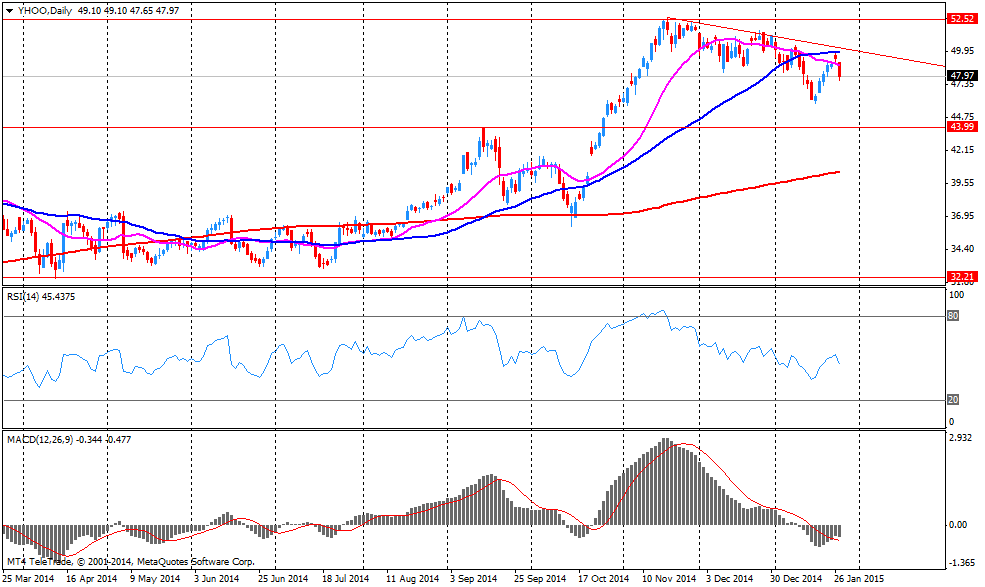Viewport: 985px width, 587px height.
Task: Click the 18 Jul 2014 date label
Action: 345,578
